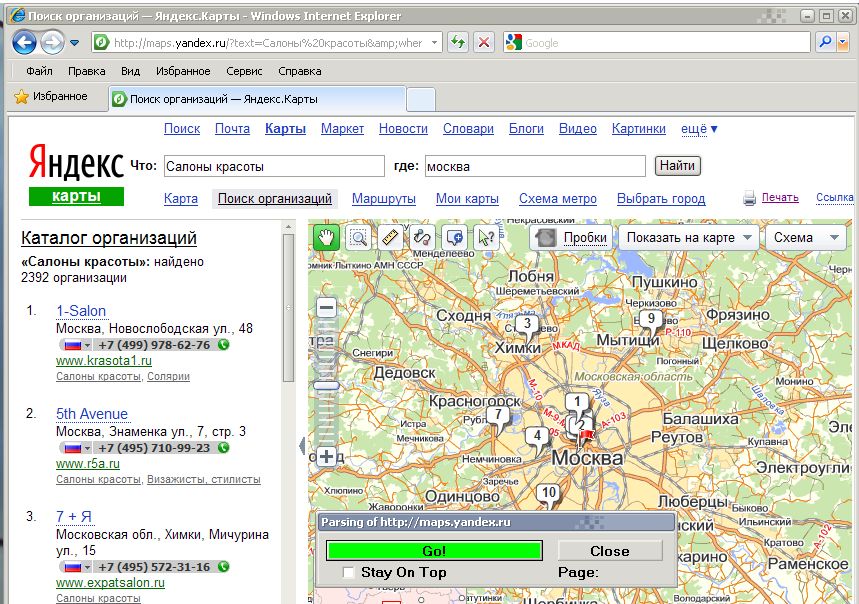Click the Маркет link
This screenshot has width=859, height=604.
coord(342,129)
